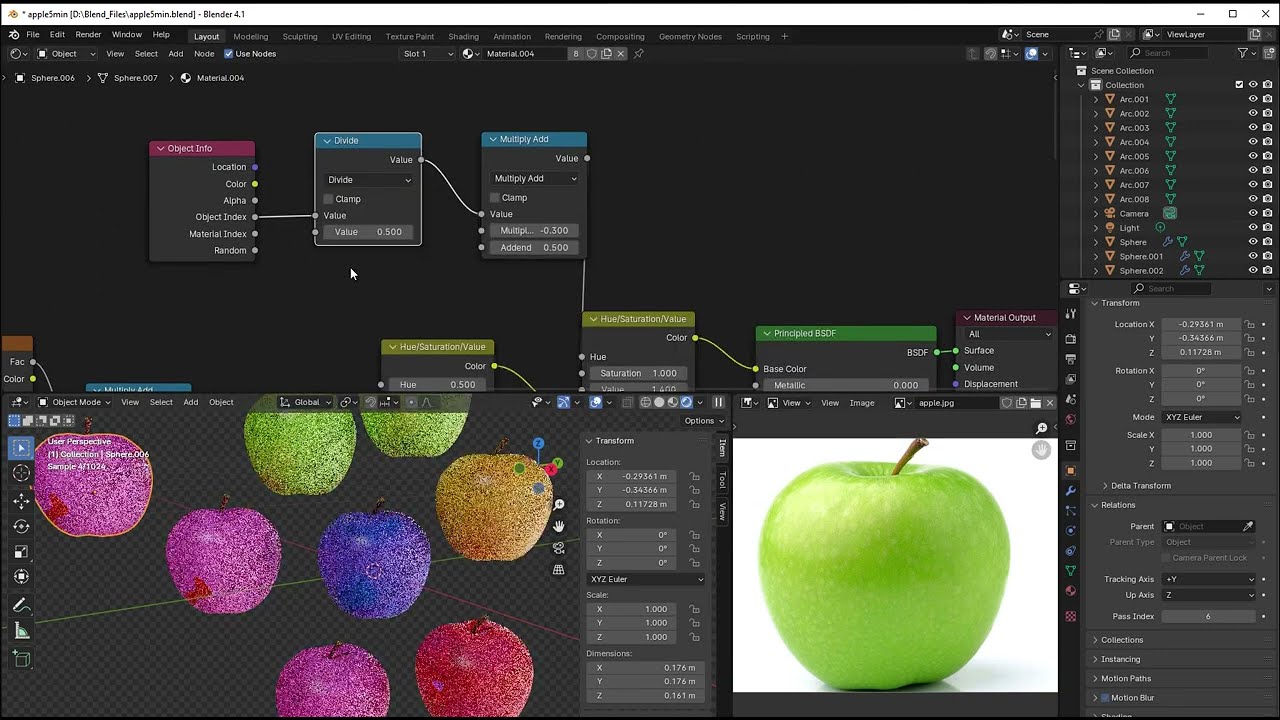
Task: Toggle Collection exclude-from-view-layer checkbox
Action: click(1239, 85)
